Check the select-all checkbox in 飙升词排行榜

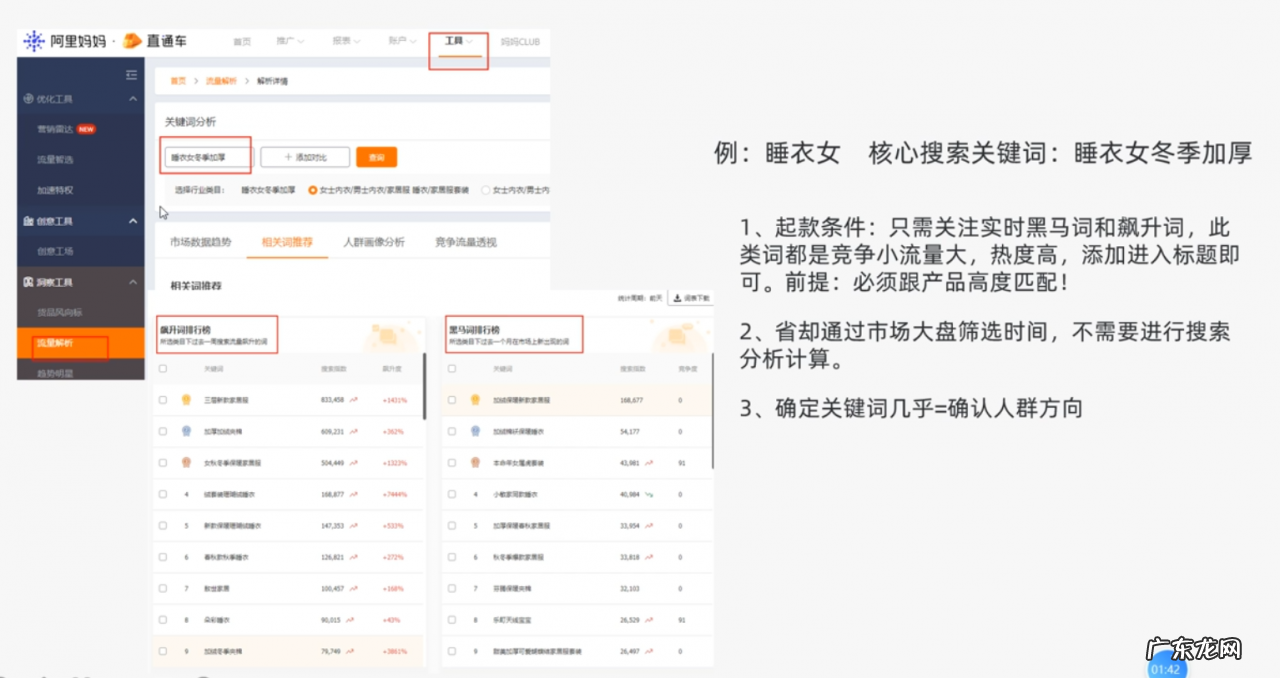(162, 367)
